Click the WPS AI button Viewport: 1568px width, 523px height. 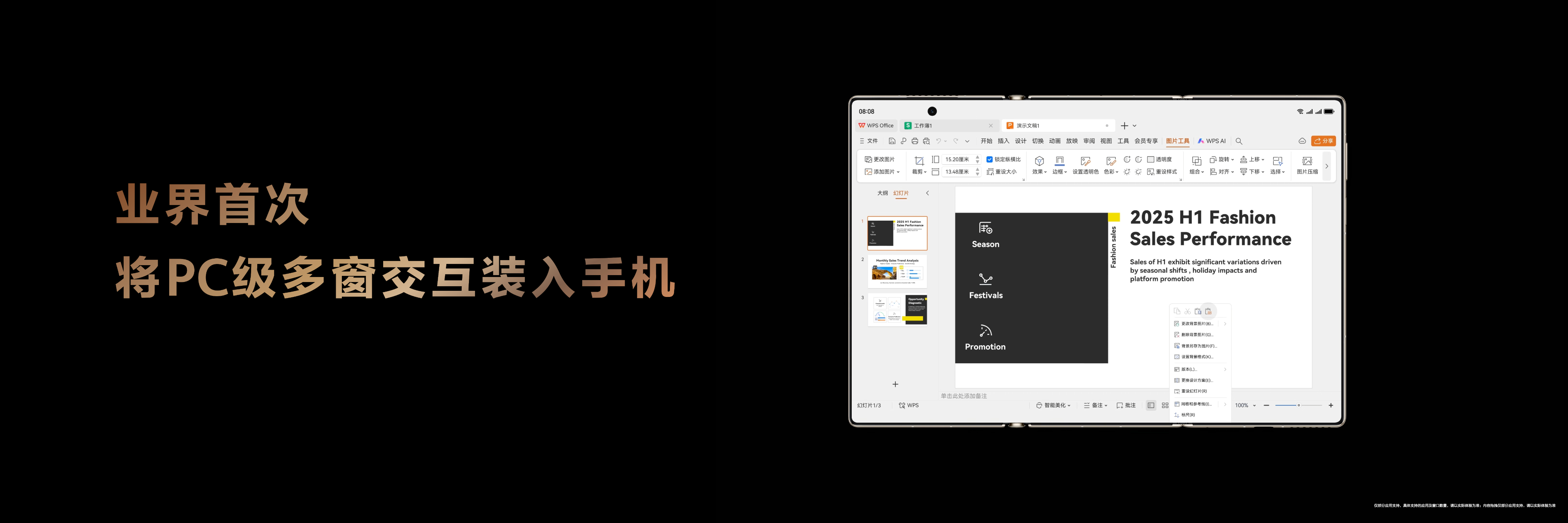click(1212, 141)
